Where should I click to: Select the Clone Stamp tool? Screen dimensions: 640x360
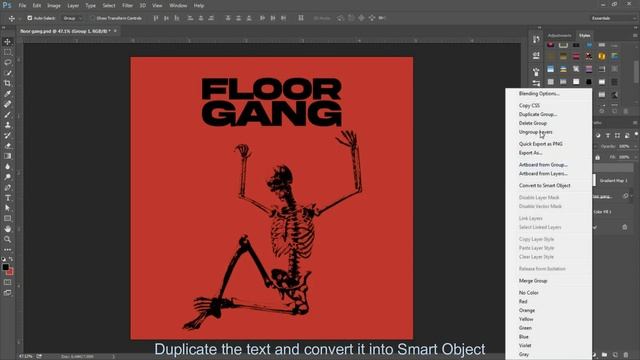7,125
